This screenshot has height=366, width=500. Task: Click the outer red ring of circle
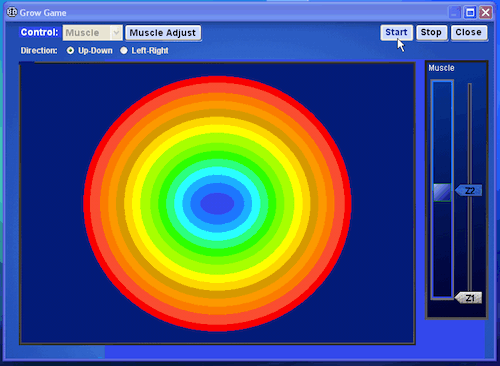[217, 79]
